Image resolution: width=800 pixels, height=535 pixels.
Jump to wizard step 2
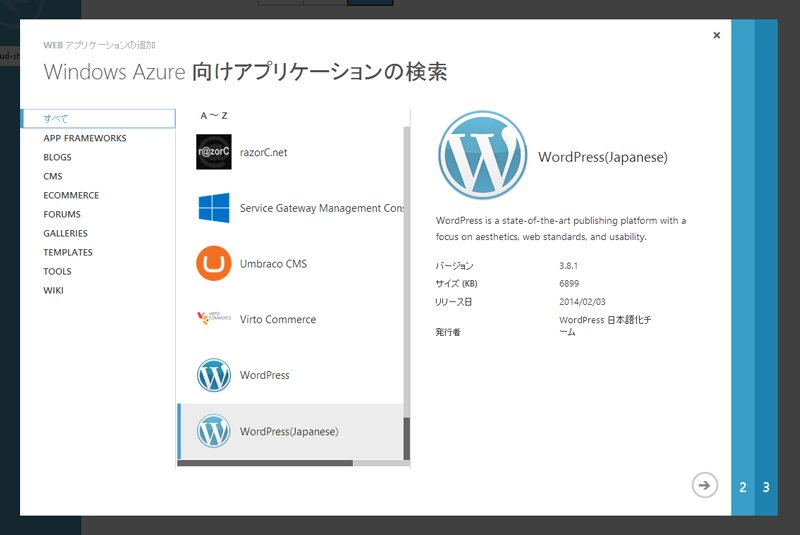(743, 487)
